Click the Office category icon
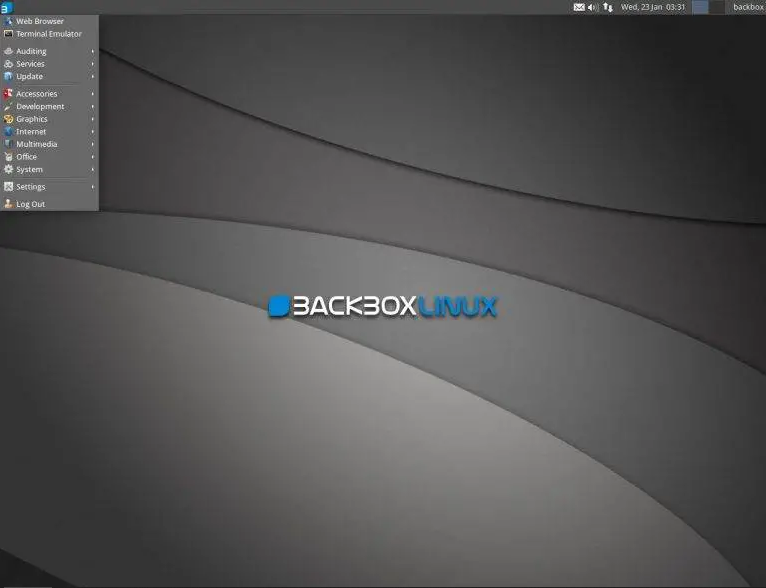 pyautogui.click(x=8, y=157)
